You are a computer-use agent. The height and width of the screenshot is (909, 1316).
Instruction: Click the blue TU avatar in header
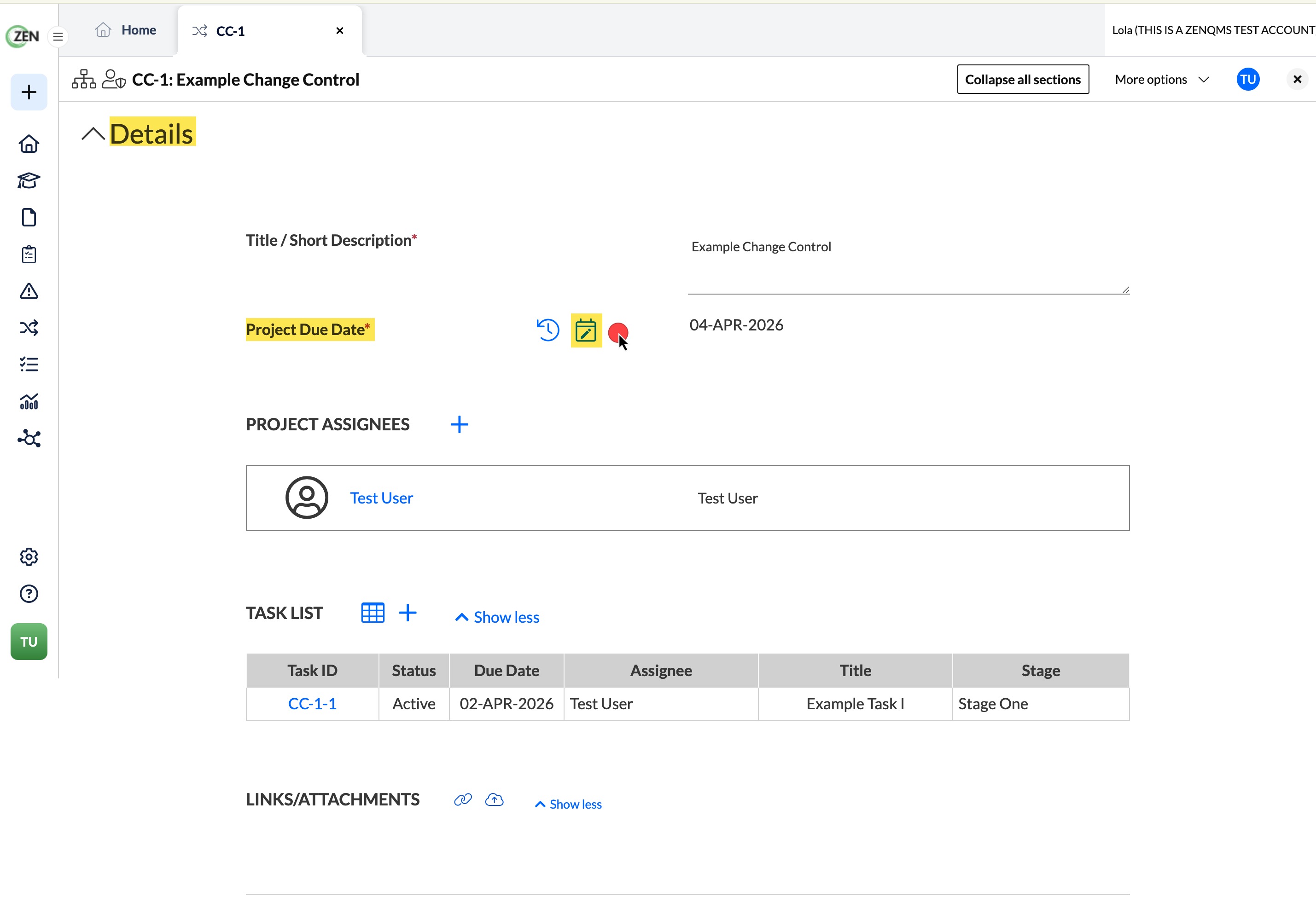click(x=1248, y=79)
